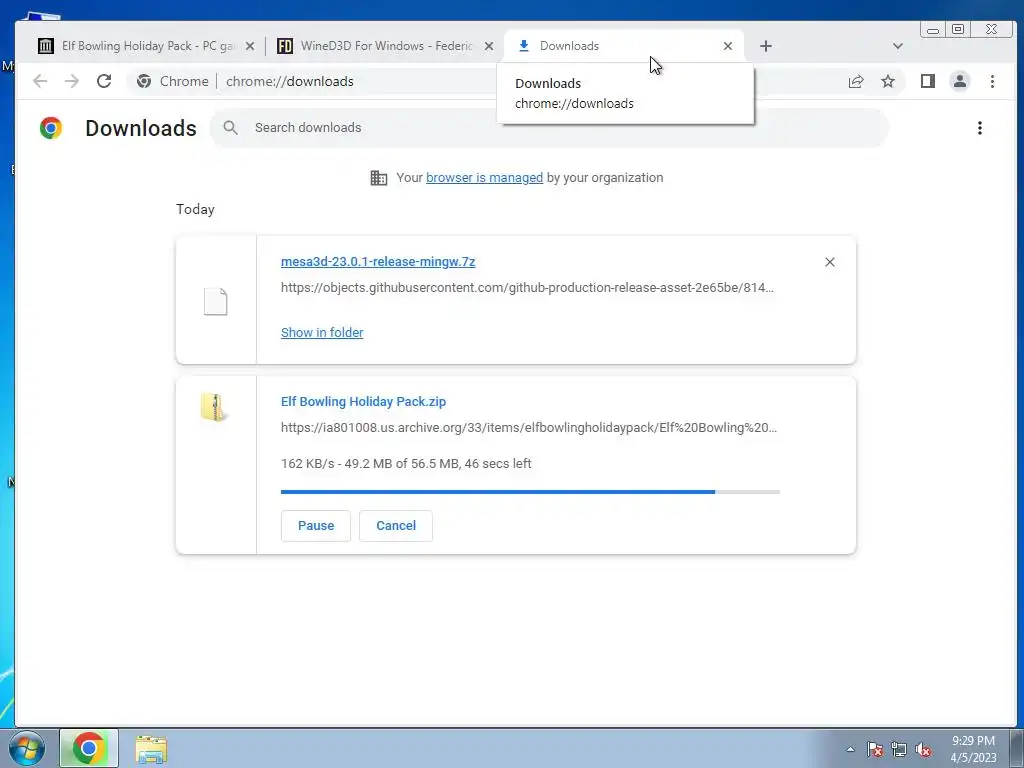Open the Windows Start menu

click(27, 749)
